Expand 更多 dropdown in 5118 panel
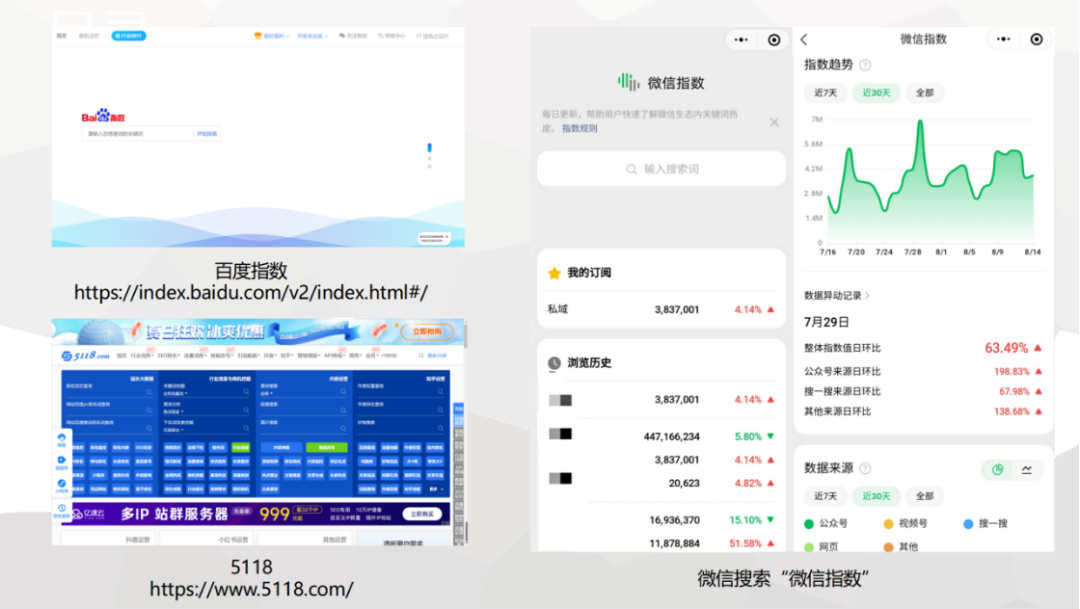Viewport: 1080px width, 609px height. [435, 488]
